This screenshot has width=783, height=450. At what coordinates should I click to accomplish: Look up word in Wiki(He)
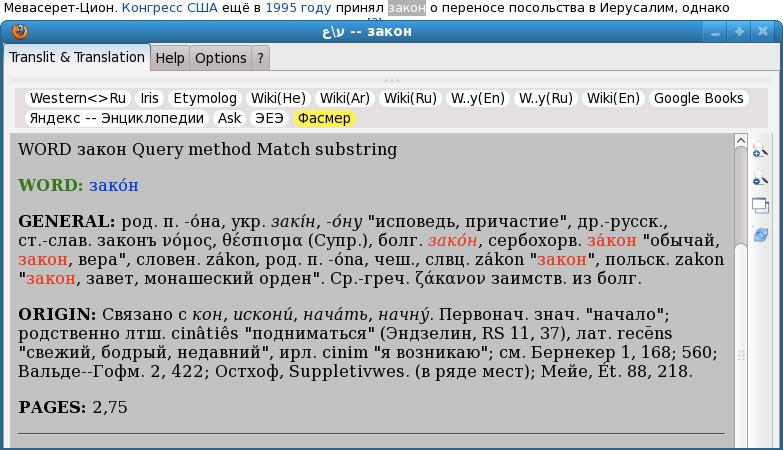pyautogui.click(x=278, y=98)
